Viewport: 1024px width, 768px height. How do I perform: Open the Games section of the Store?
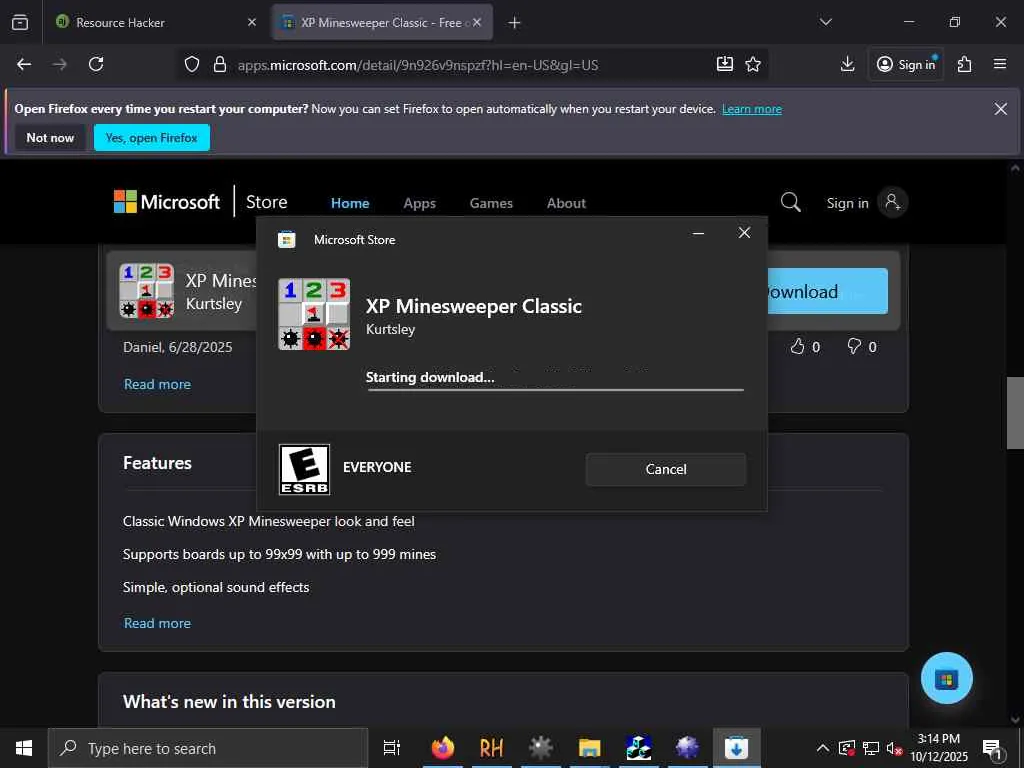[x=491, y=203]
